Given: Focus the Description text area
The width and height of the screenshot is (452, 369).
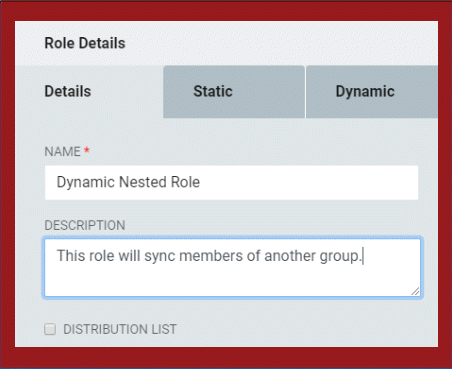Looking at the screenshot, I should (x=232, y=267).
